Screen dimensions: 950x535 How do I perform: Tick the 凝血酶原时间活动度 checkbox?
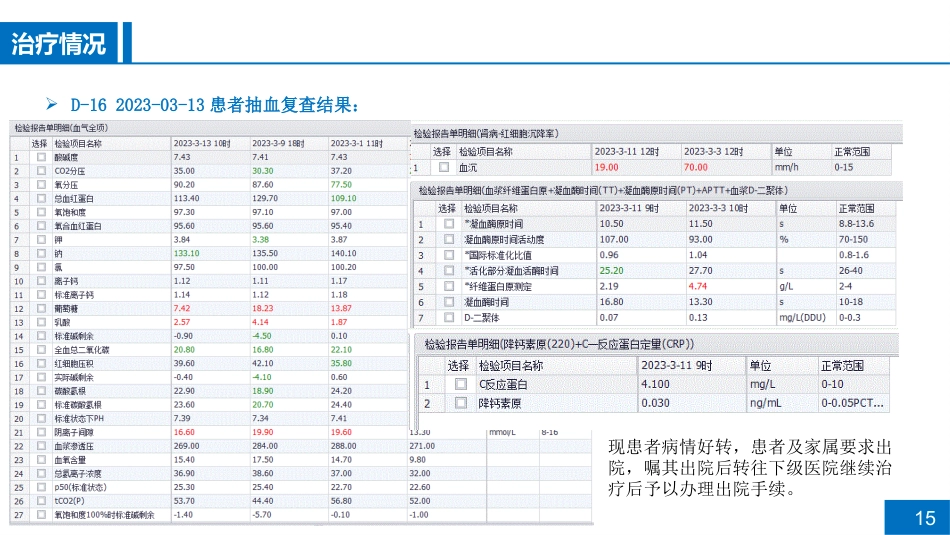pos(449,239)
